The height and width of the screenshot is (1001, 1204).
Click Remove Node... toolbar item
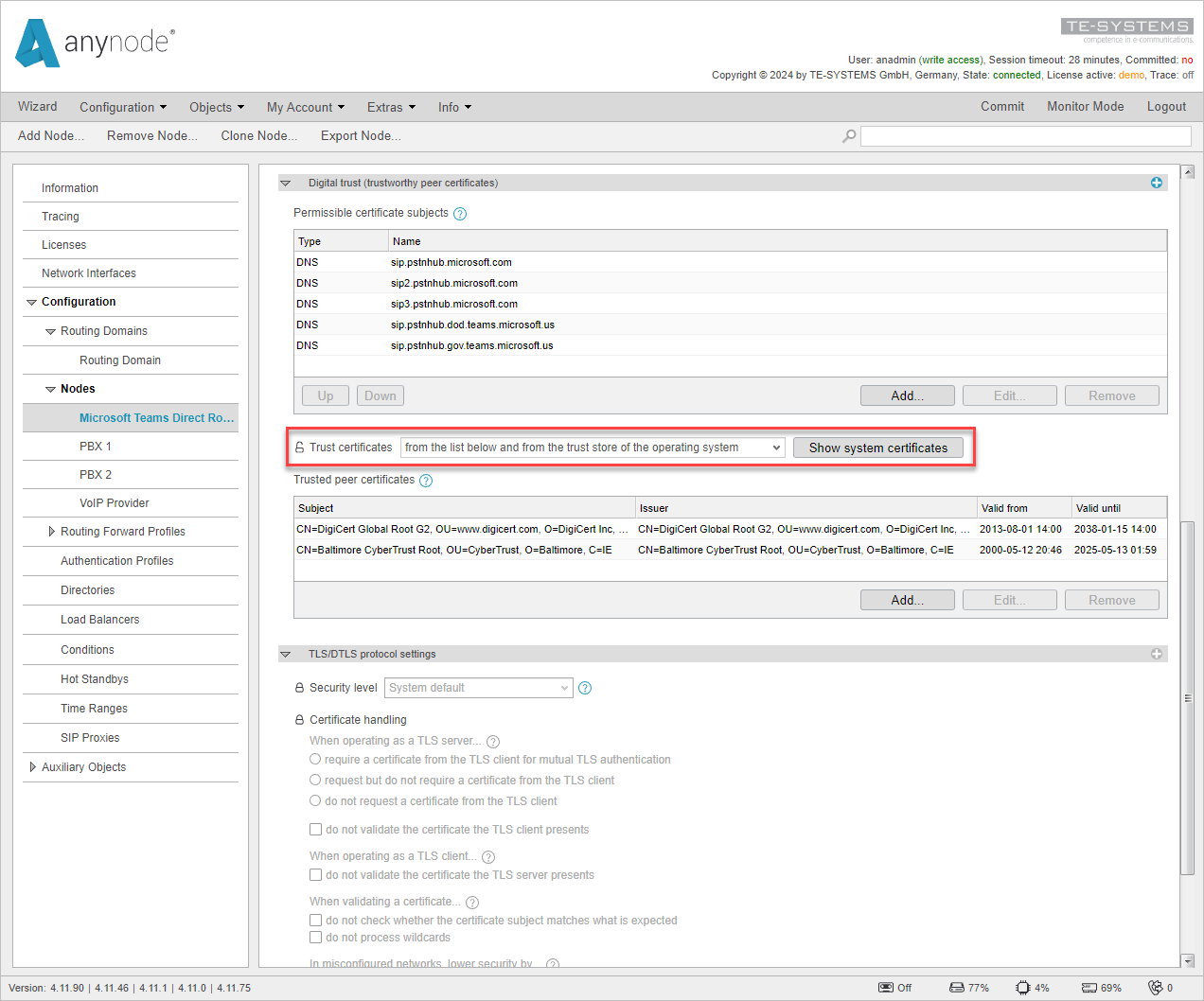point(152,135)
